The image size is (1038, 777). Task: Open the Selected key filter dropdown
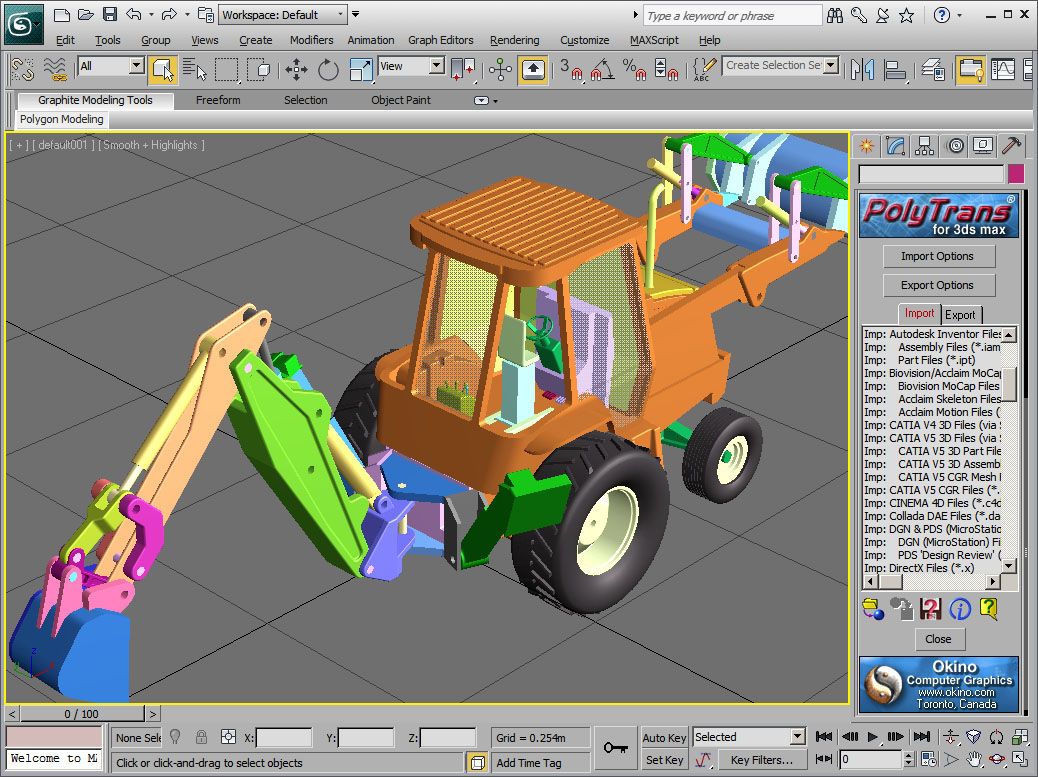point(749,737)
